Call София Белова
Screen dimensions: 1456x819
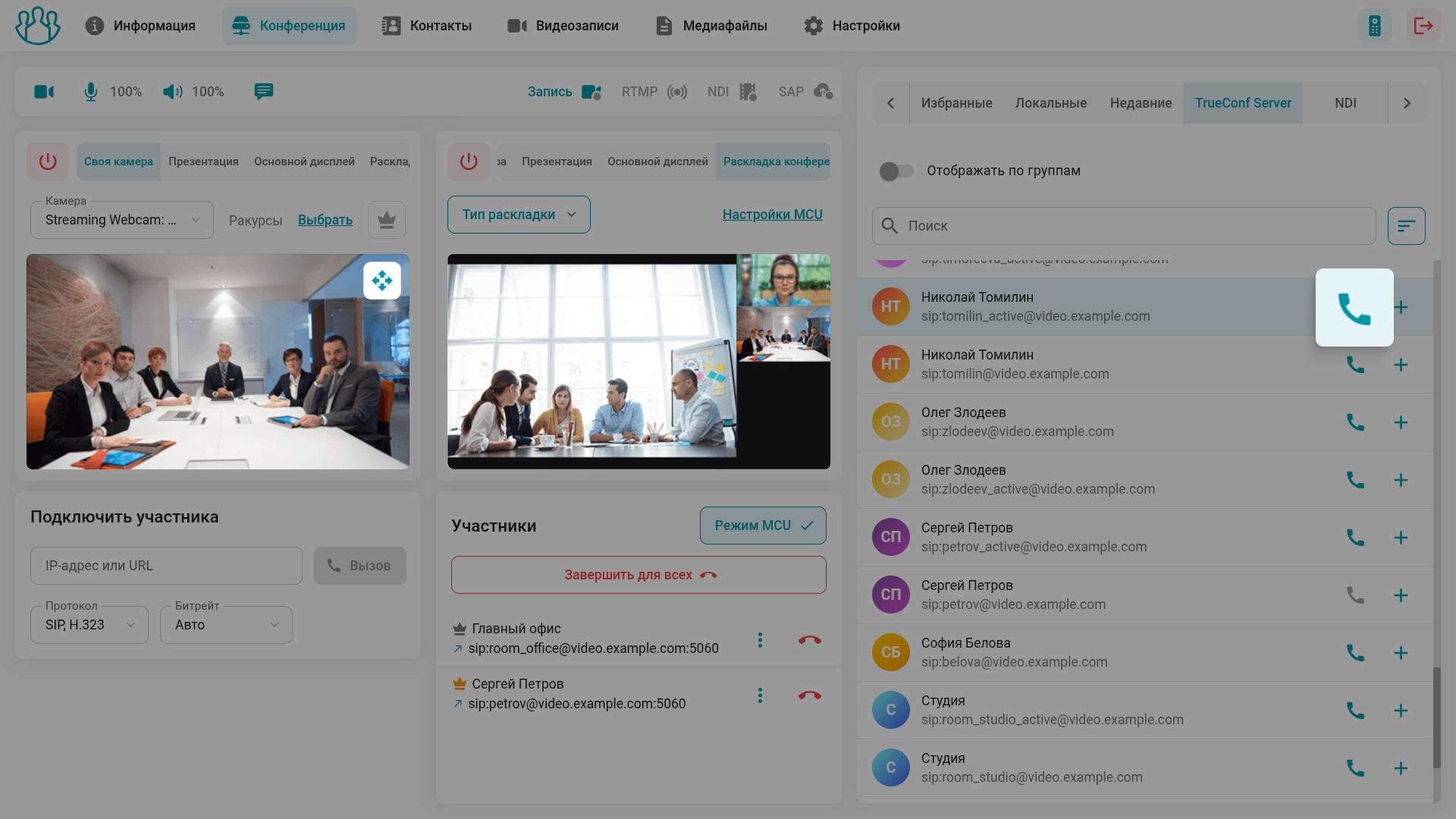tap(1355, 653)
